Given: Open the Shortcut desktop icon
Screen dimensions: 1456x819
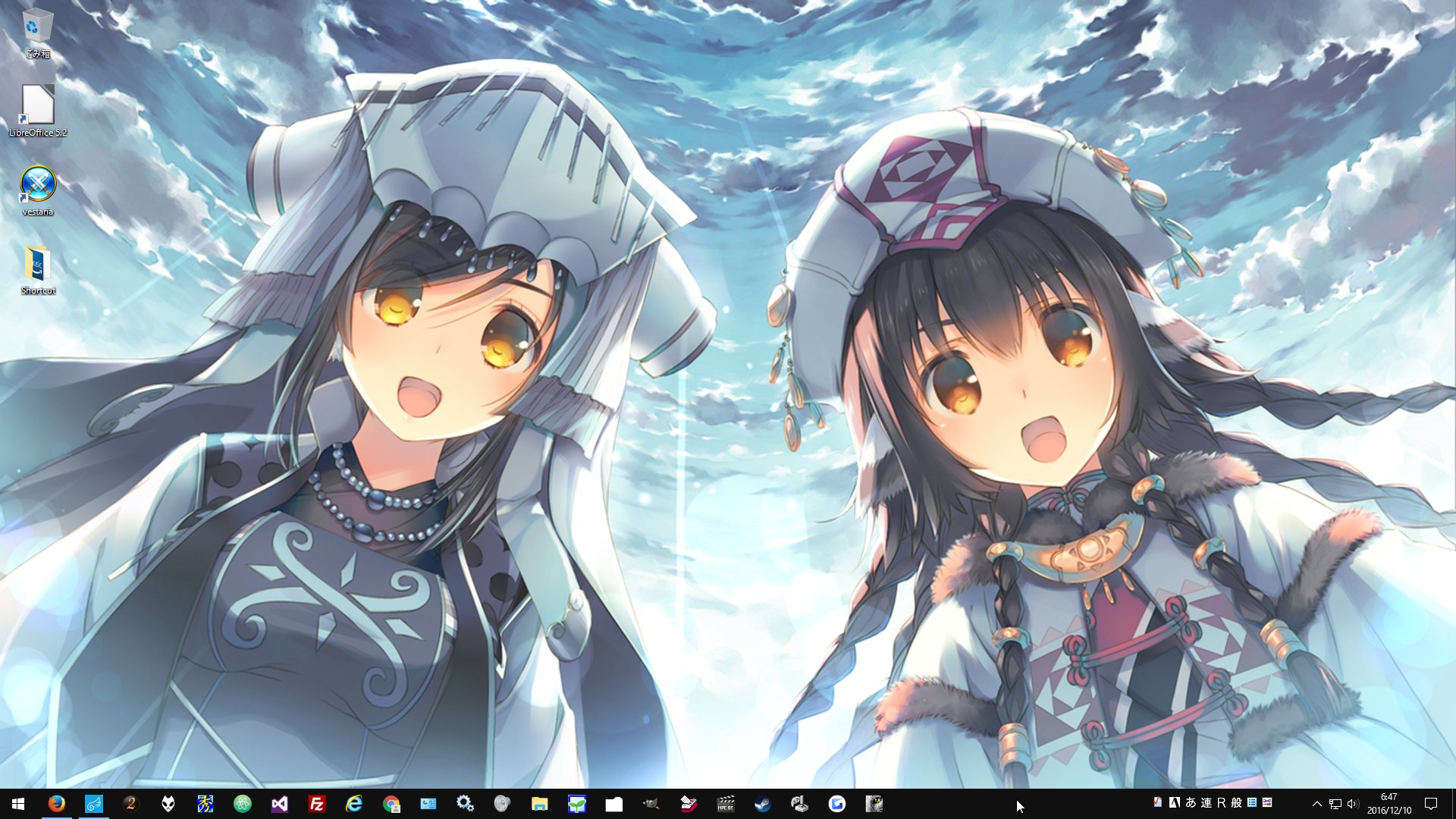Looking at the screenshot, I should (x=37, y=265).
